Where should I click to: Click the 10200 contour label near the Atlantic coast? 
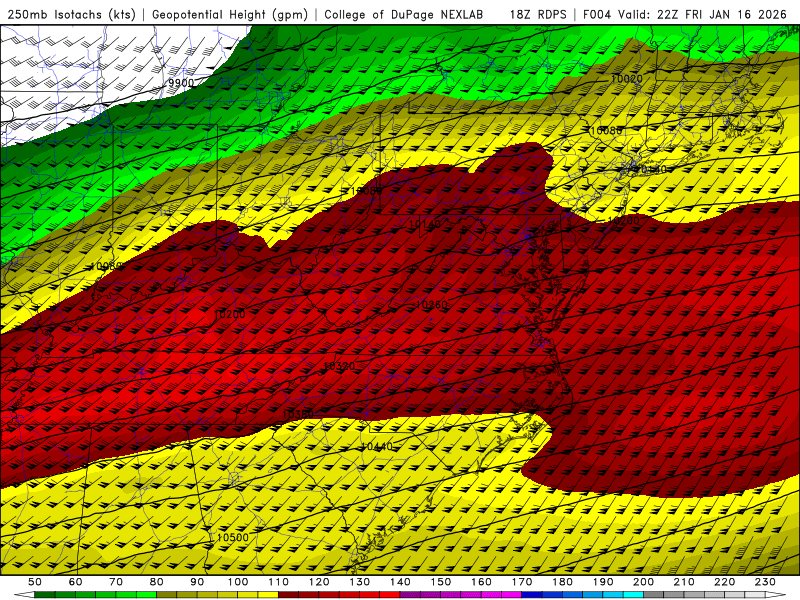[624, 221]
